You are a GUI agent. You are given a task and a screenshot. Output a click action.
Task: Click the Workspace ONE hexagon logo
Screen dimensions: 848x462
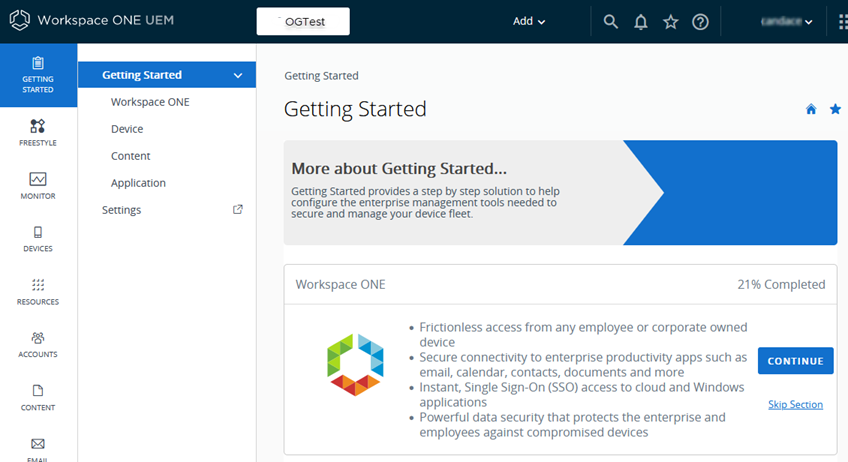[x=355, y=365]
